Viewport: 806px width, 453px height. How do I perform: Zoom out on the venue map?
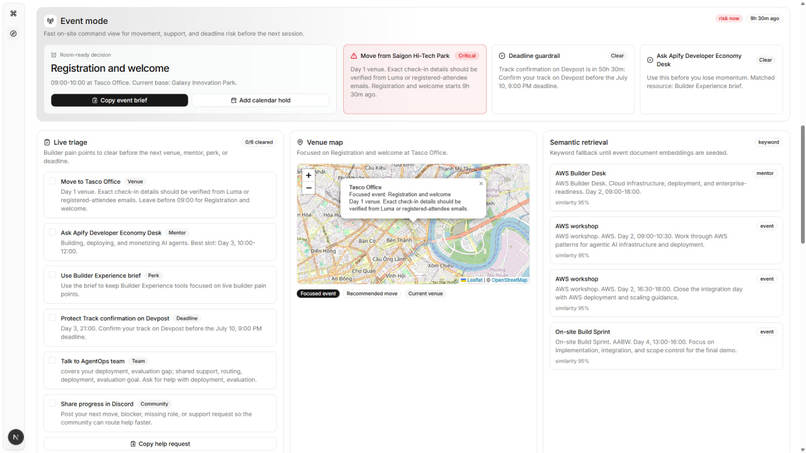pyautogui.click(x=308, y=188)
